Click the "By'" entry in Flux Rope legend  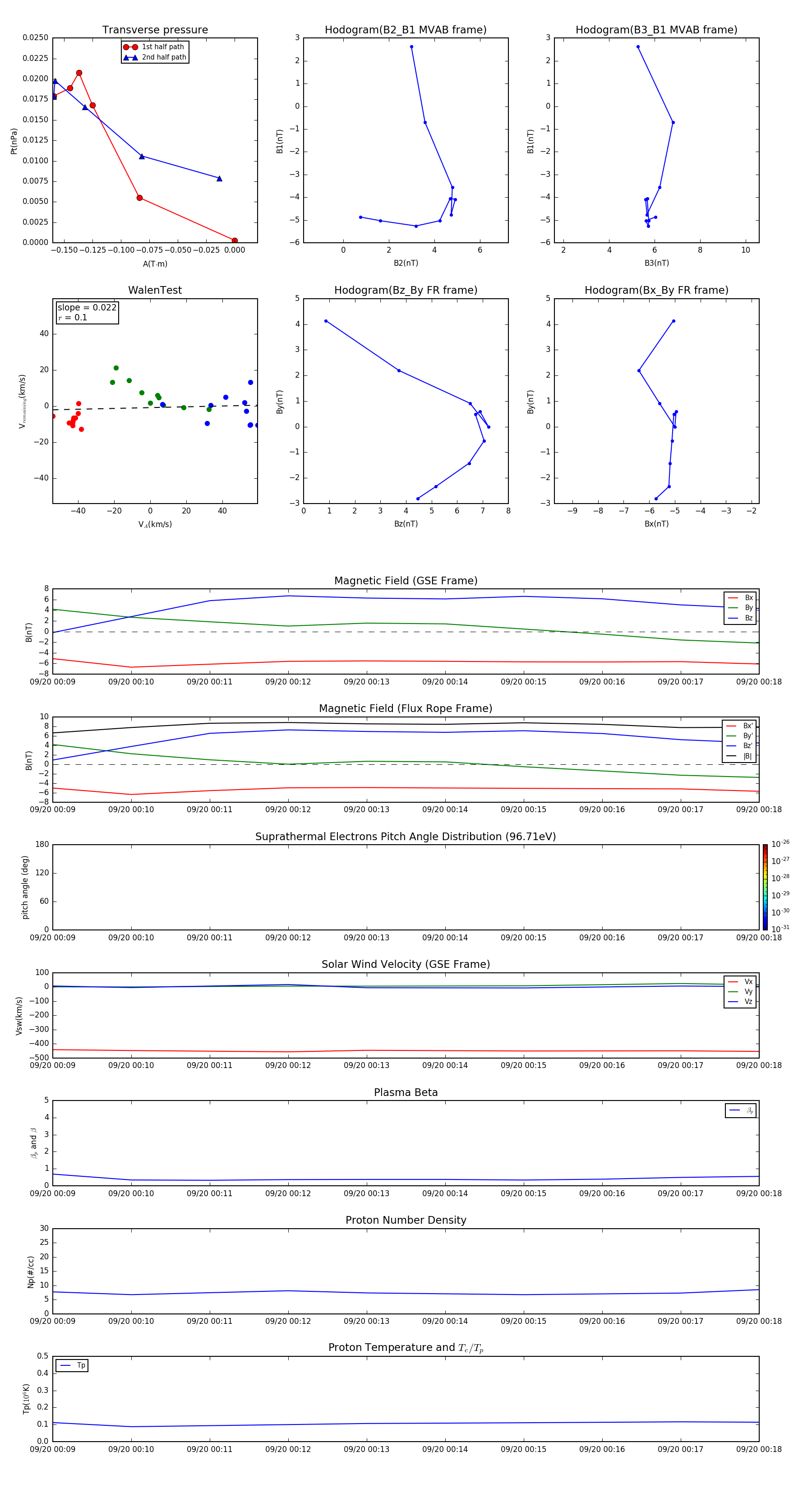[x=740, y=736]
